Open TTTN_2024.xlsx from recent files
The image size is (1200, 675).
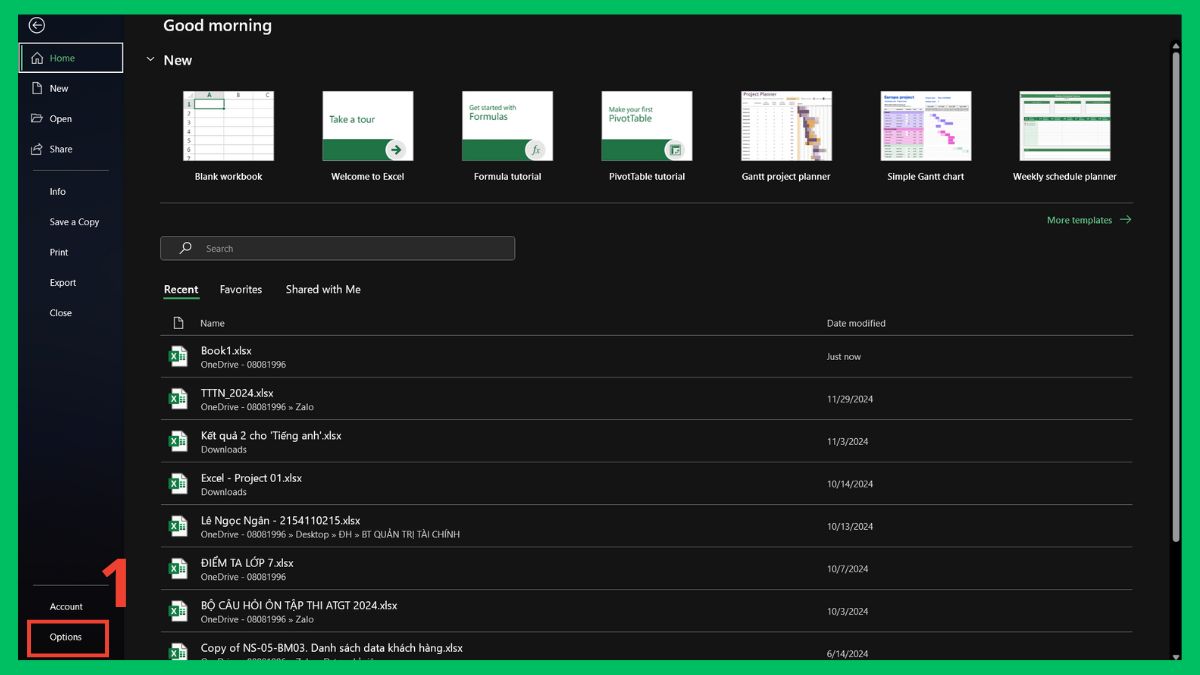(x=647, y=399)
